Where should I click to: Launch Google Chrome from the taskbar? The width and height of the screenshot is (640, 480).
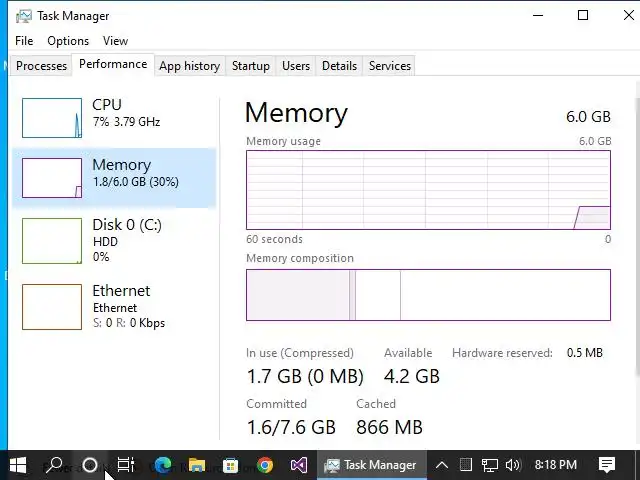[265, 465]
